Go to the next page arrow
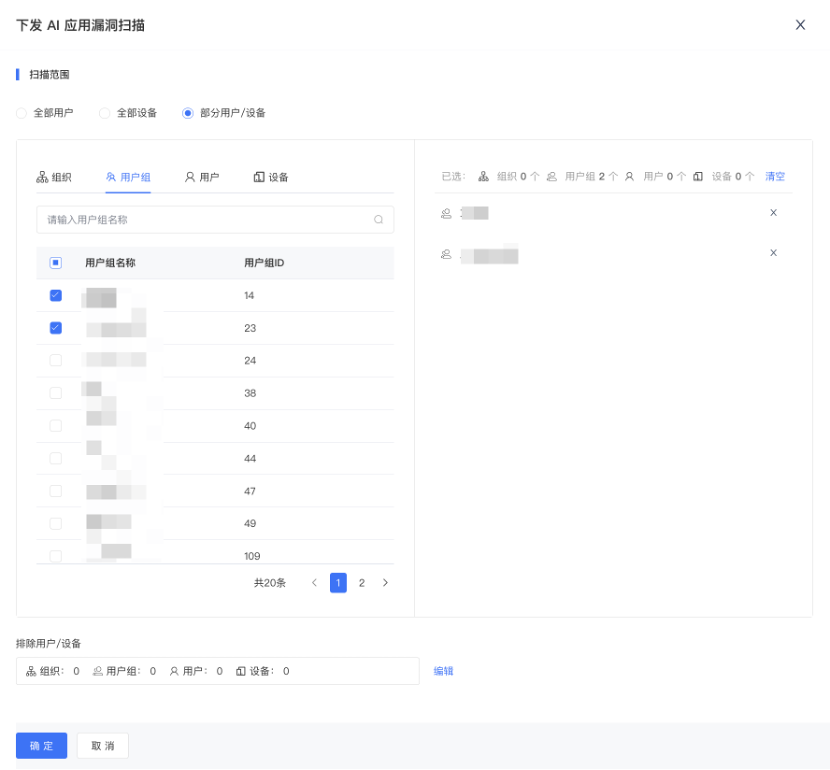The image size is (830, 770). coord(385,583)
